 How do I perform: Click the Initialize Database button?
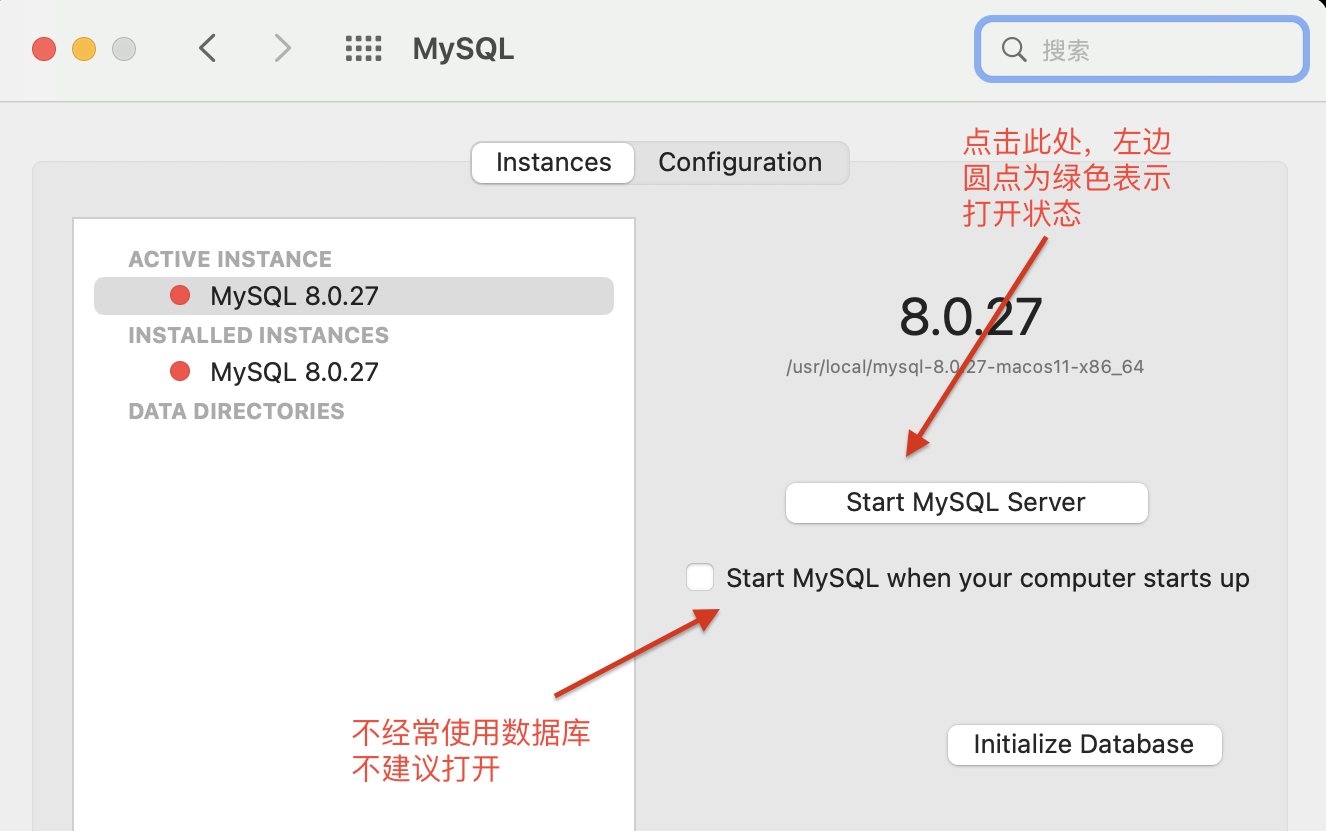1084,745
